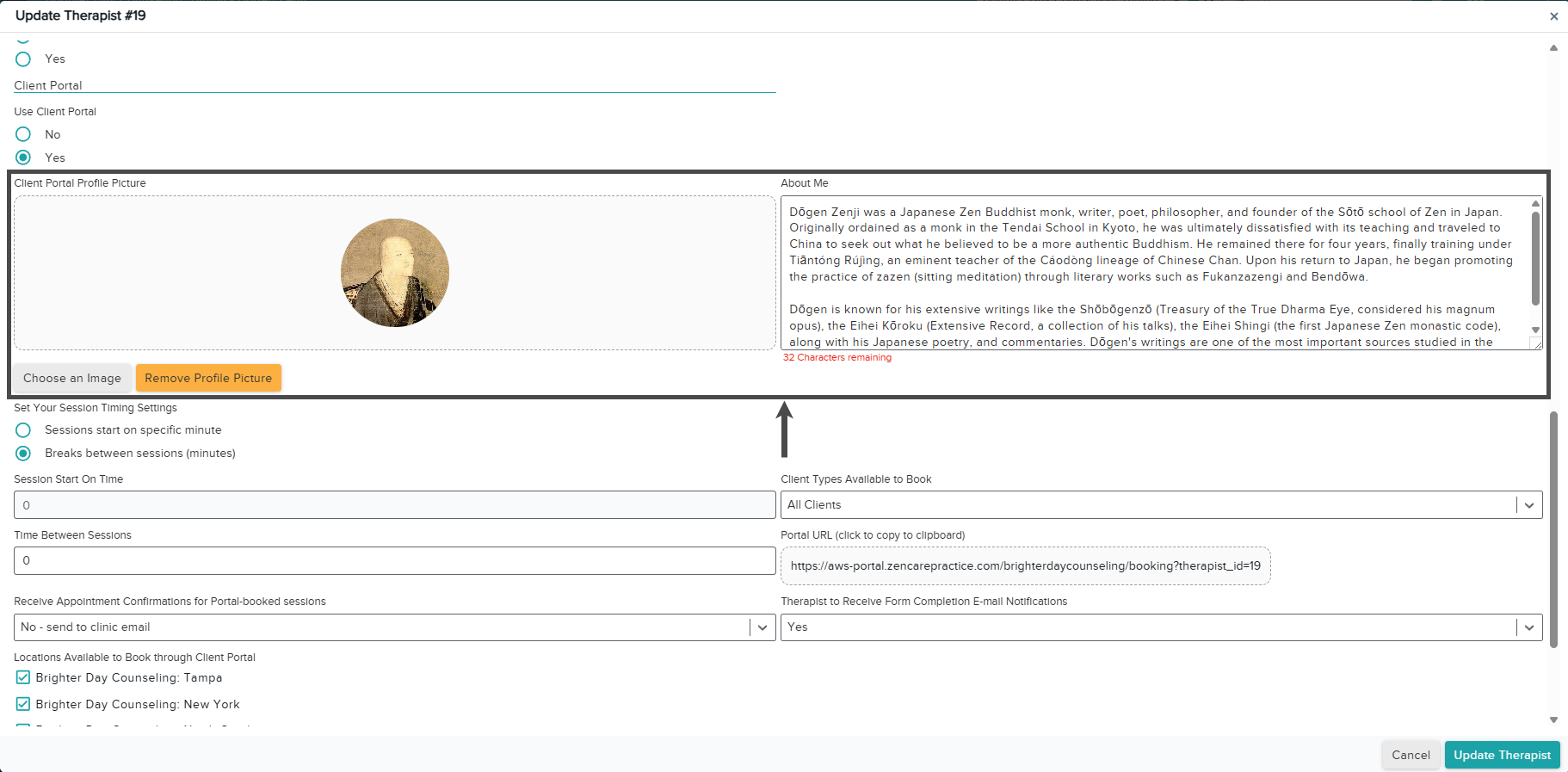Click About Me textarea scroll down arrow
Image resolution: width=1568 pixels, height=772 pixels.
1535,330
